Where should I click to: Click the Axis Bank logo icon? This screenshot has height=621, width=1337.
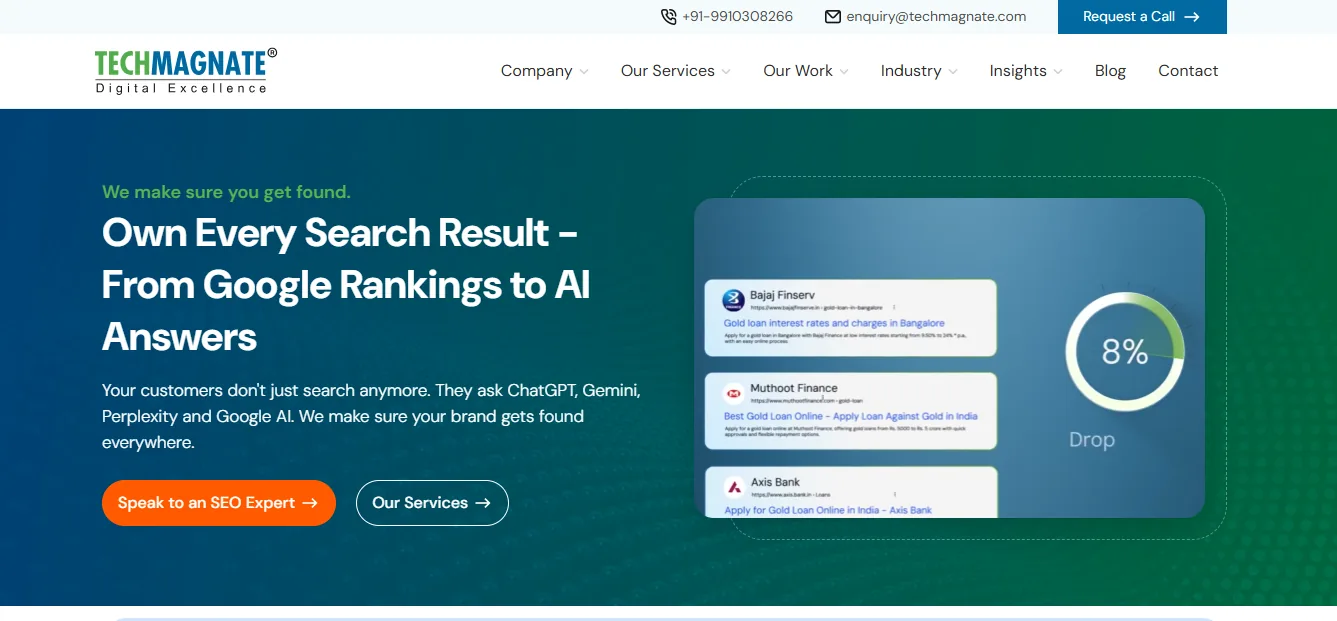[x=734, y=487]
